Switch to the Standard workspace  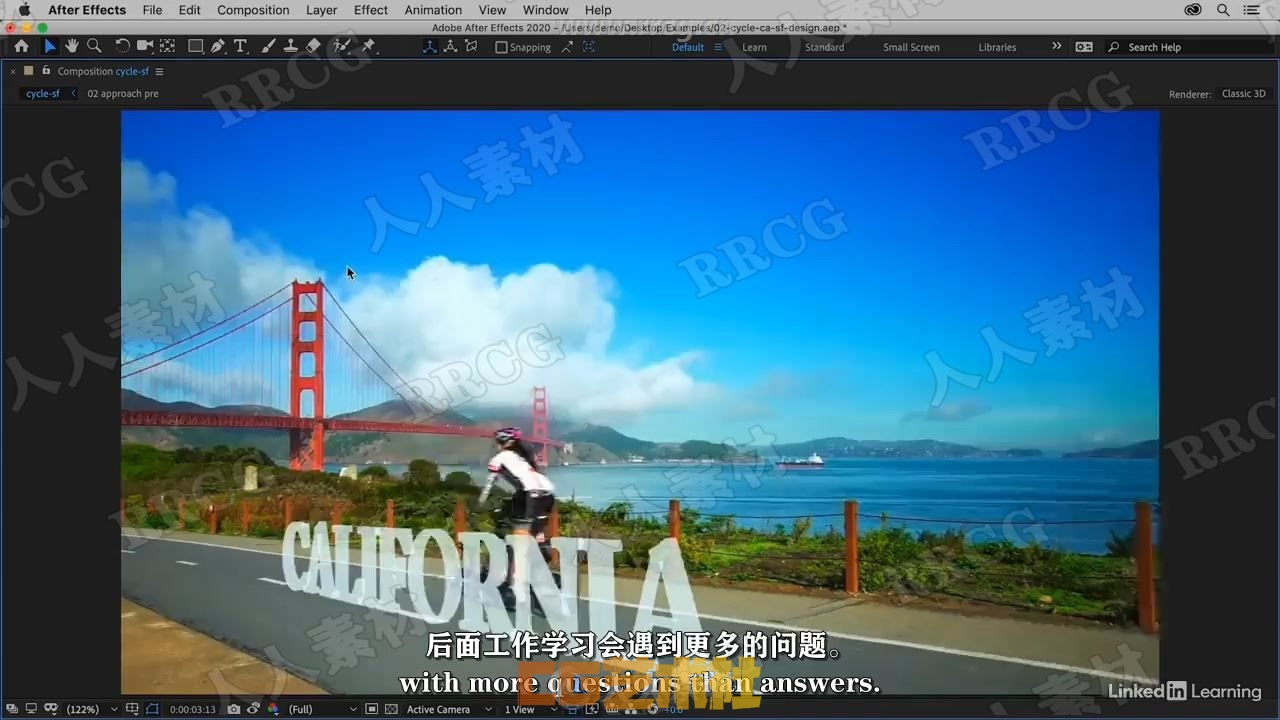pos(824,47)
